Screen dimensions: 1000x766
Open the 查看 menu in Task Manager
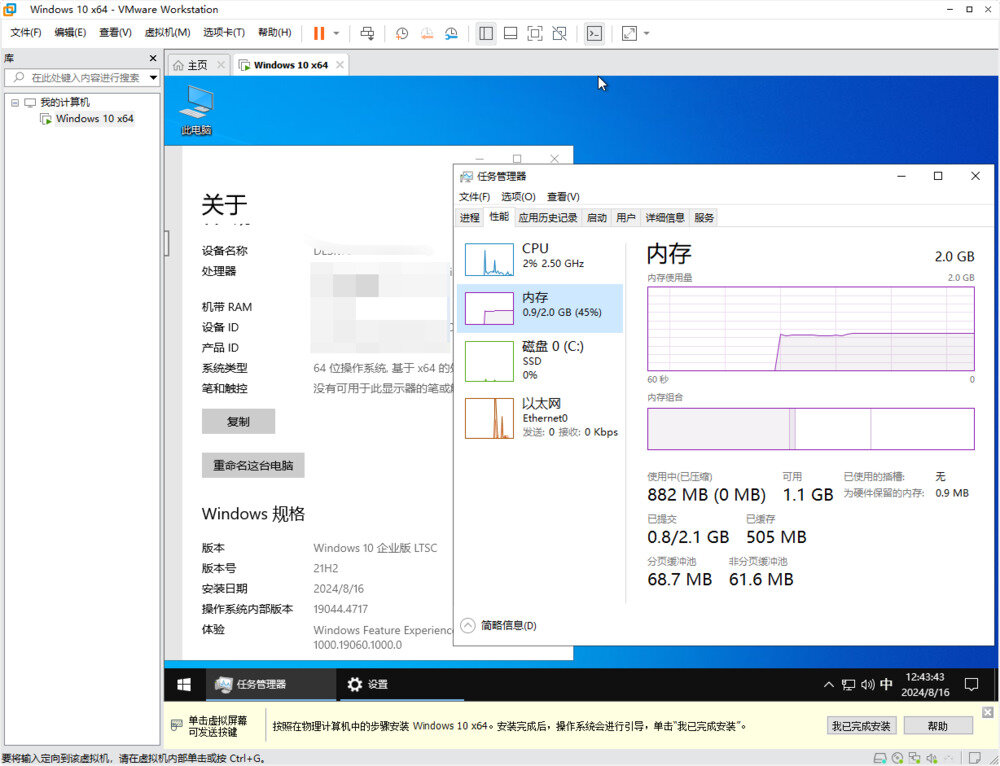(563, 196)
